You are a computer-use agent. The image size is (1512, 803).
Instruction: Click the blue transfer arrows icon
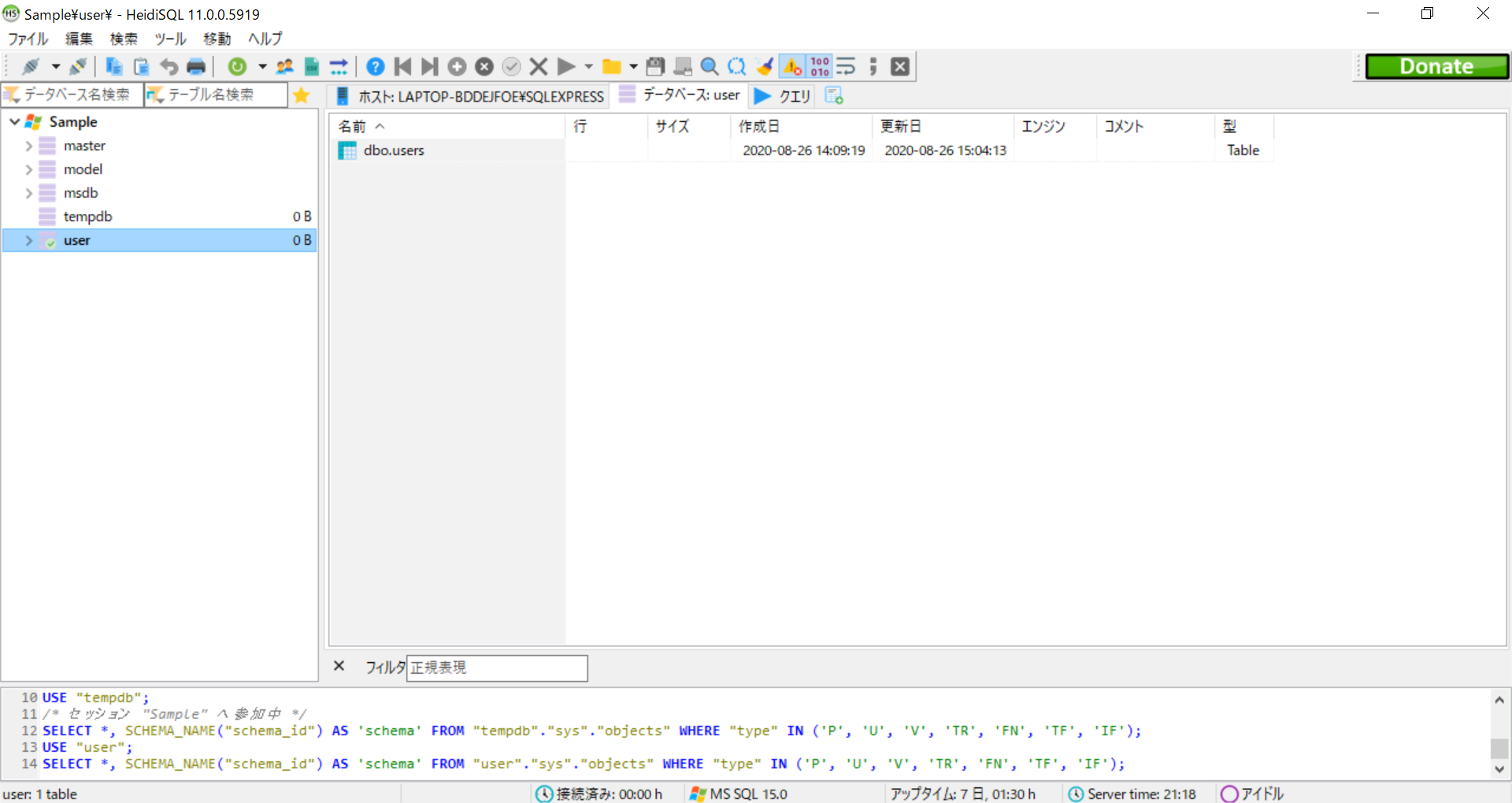pyautogui.click(x=339, y=67)
